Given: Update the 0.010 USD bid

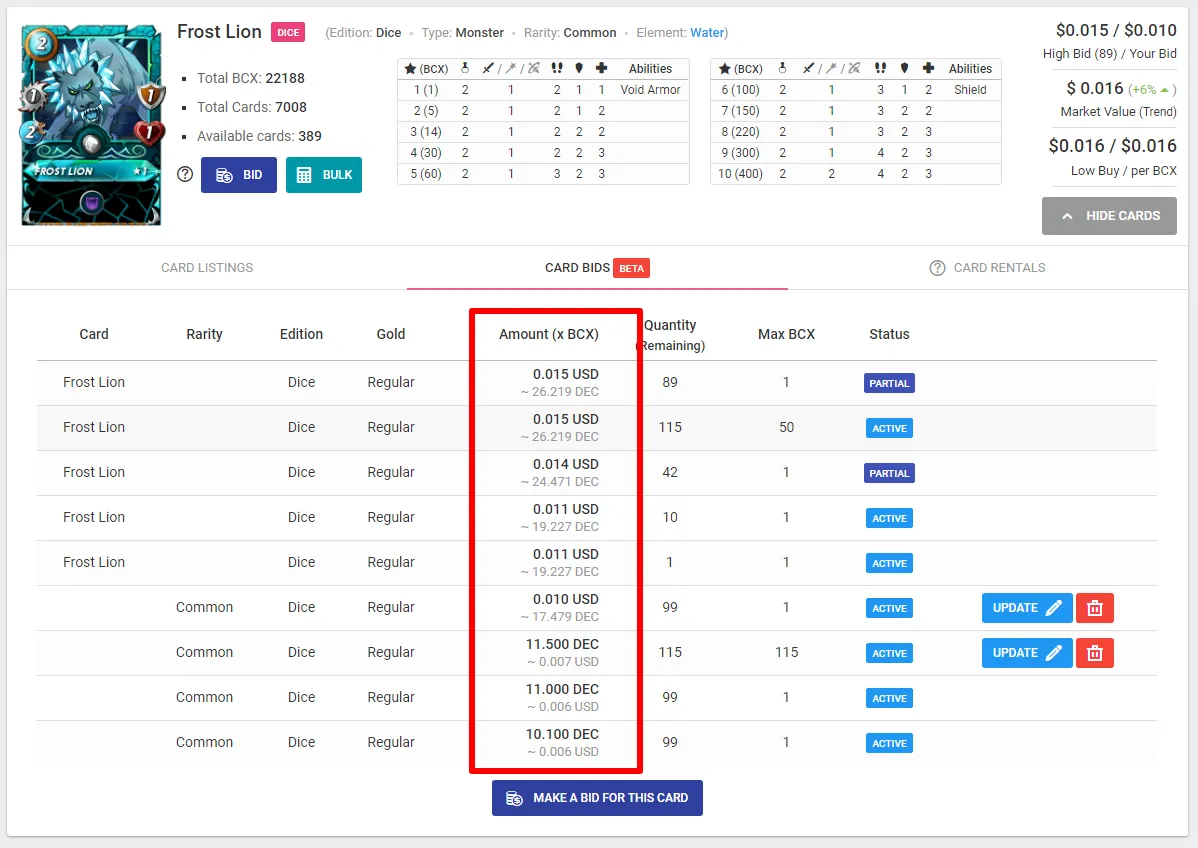Looking at the screenshot, I should (x=1027, y=608).
